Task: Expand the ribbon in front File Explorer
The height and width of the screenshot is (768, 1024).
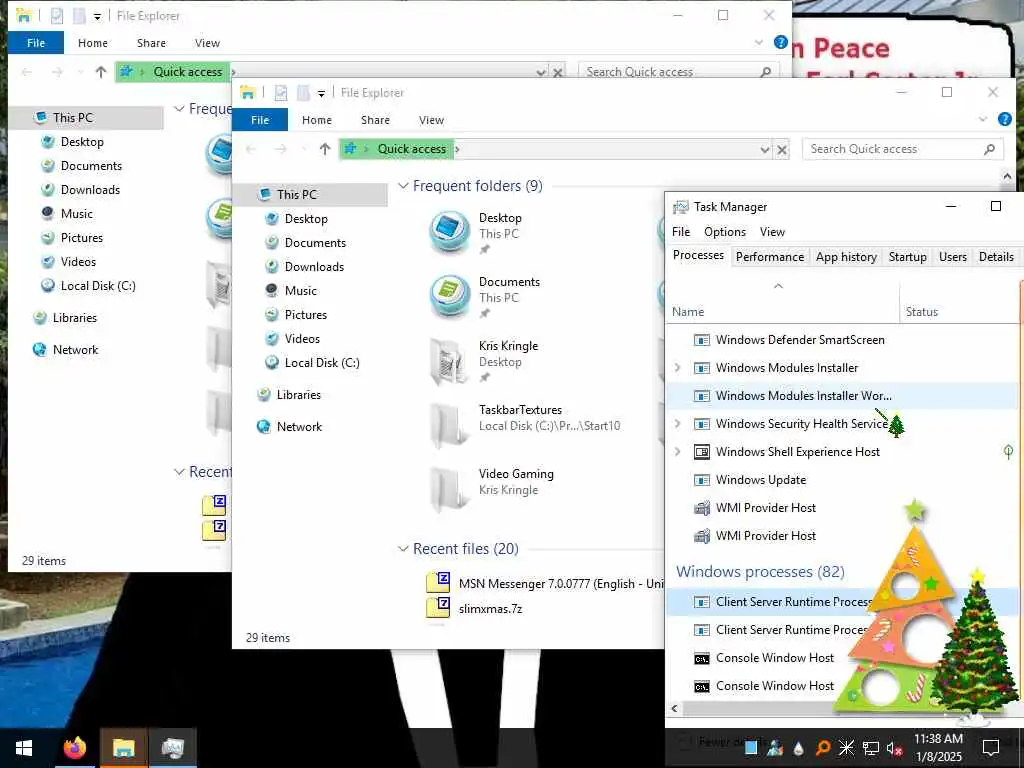Action: click(983, 119)
